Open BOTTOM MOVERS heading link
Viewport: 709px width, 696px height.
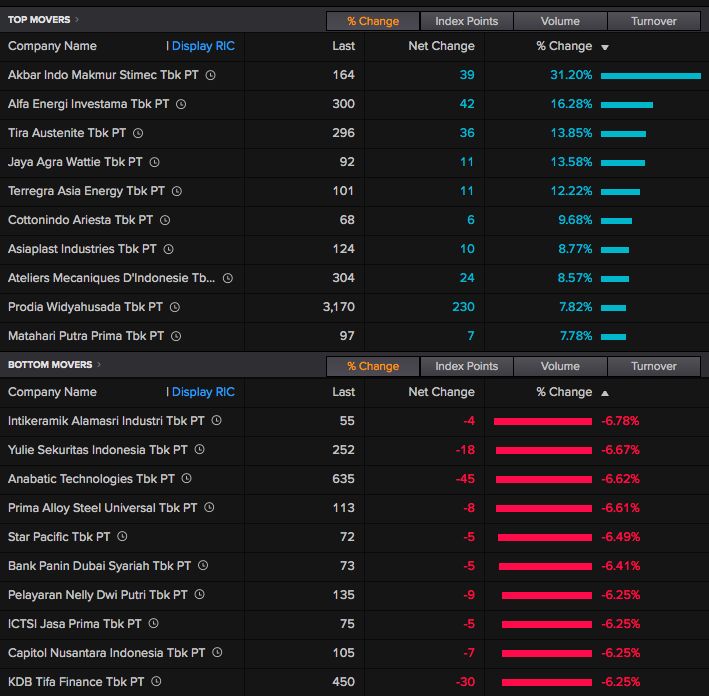(50, 365)
